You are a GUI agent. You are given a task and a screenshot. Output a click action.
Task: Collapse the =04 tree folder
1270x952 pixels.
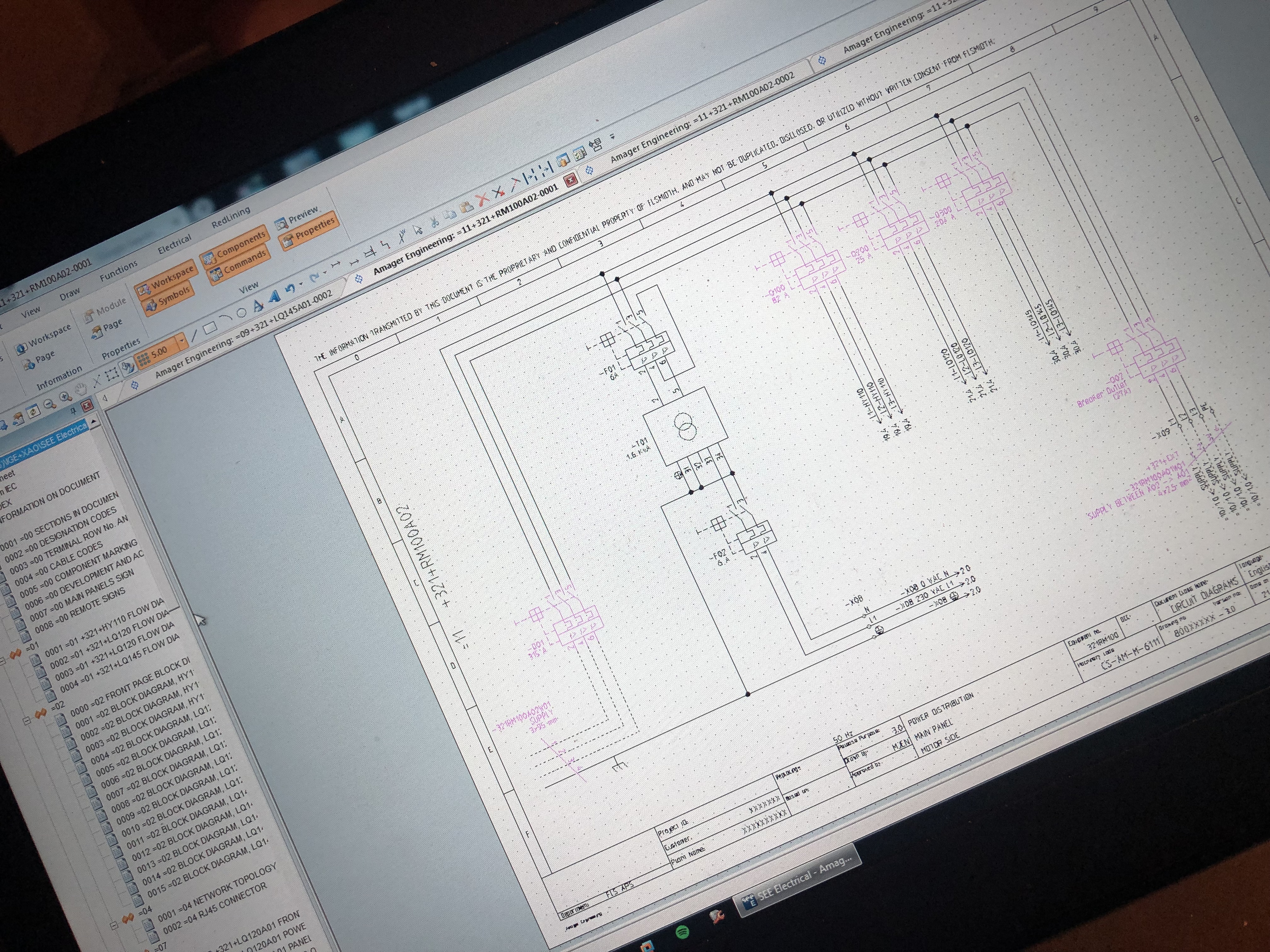(x=115, y=925)
